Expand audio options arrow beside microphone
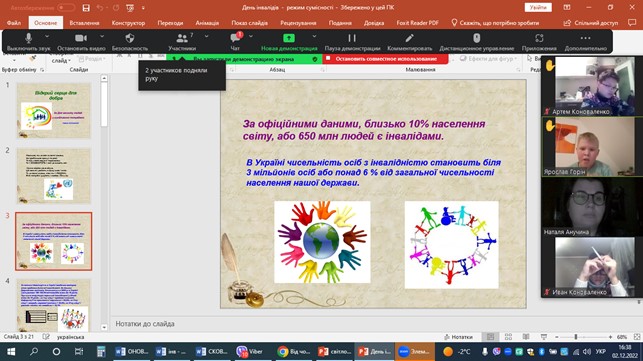643x361 pixels. [47, 36]
